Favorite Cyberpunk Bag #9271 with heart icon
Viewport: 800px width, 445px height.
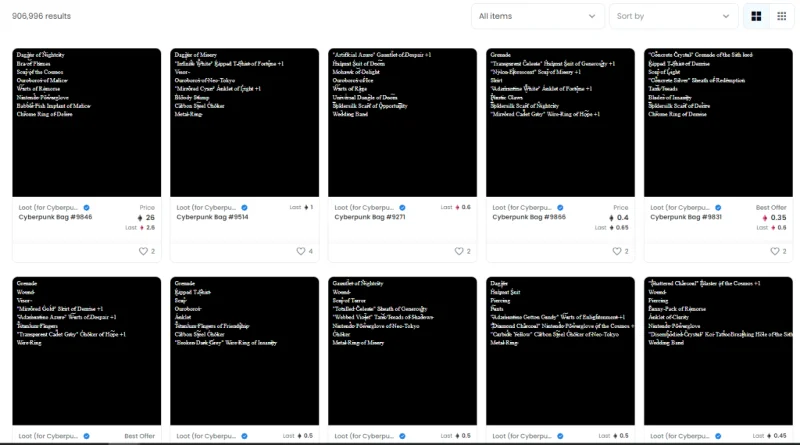coord(459,251)
